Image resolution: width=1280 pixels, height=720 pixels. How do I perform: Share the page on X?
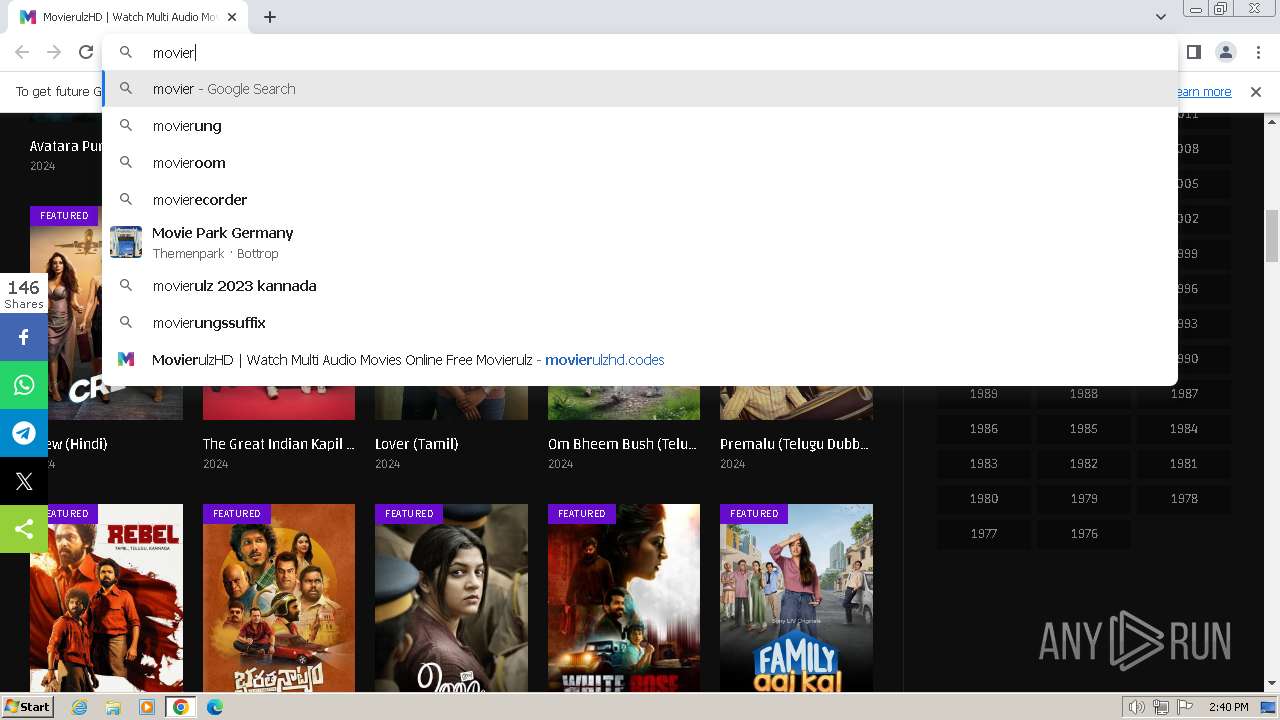point(24,481)
